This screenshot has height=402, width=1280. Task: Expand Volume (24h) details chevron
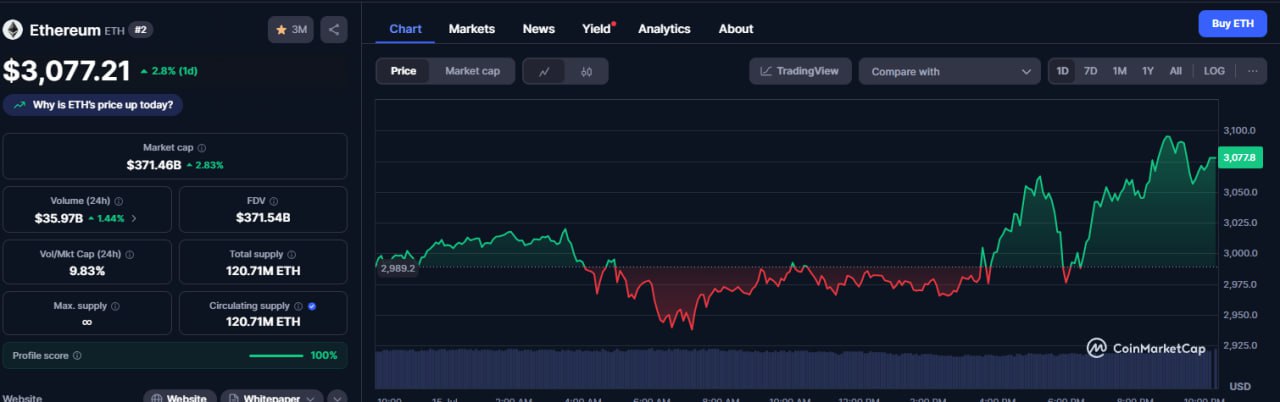point(135,217)
